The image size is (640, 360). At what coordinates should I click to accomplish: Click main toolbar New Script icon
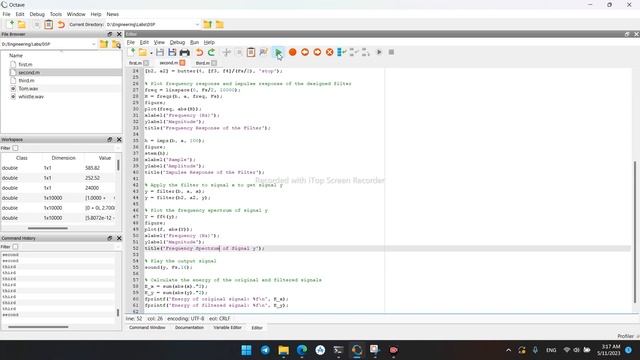pos(11,24)
